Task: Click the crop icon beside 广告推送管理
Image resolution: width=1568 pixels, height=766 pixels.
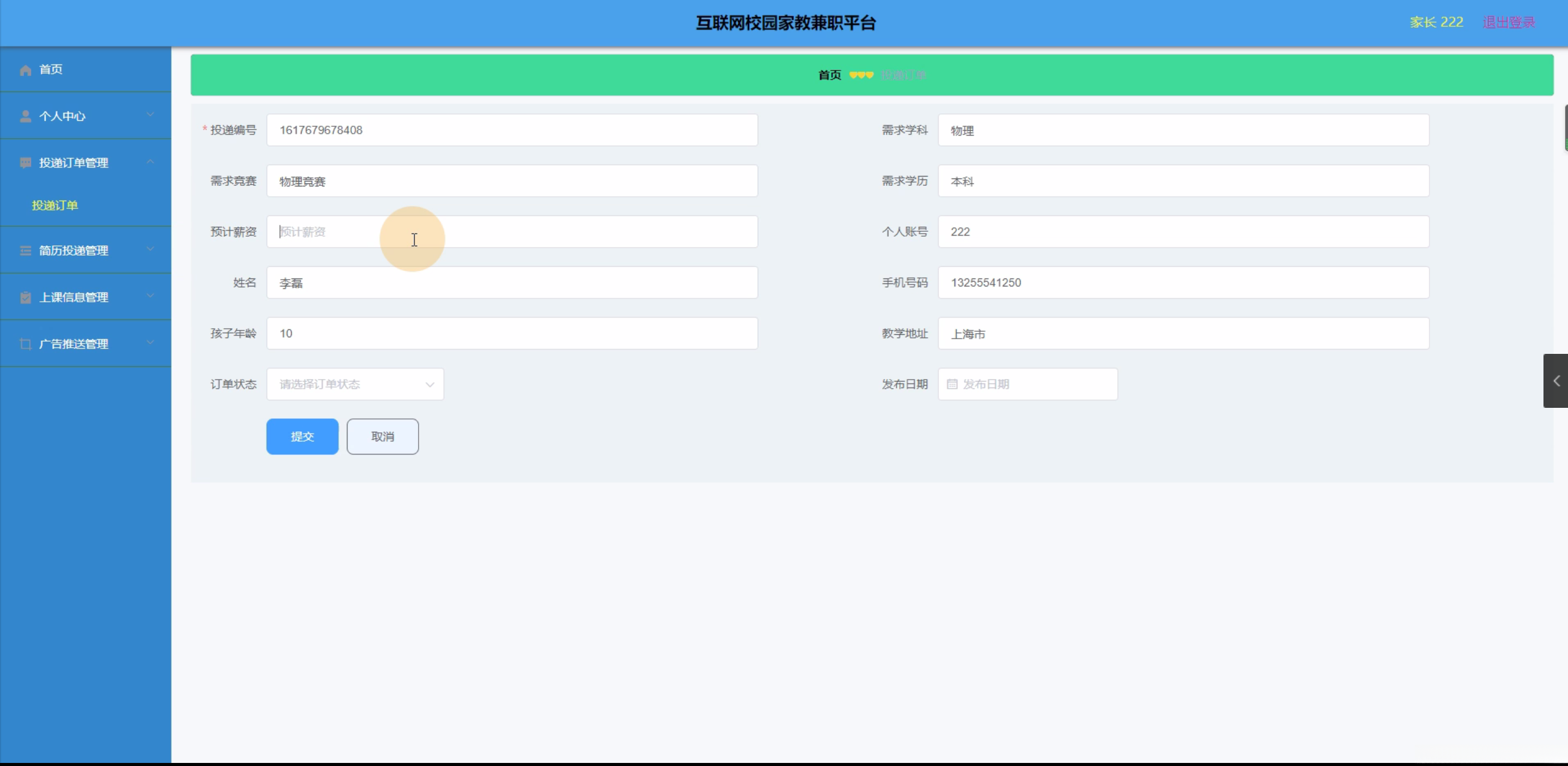Action: 25,344
